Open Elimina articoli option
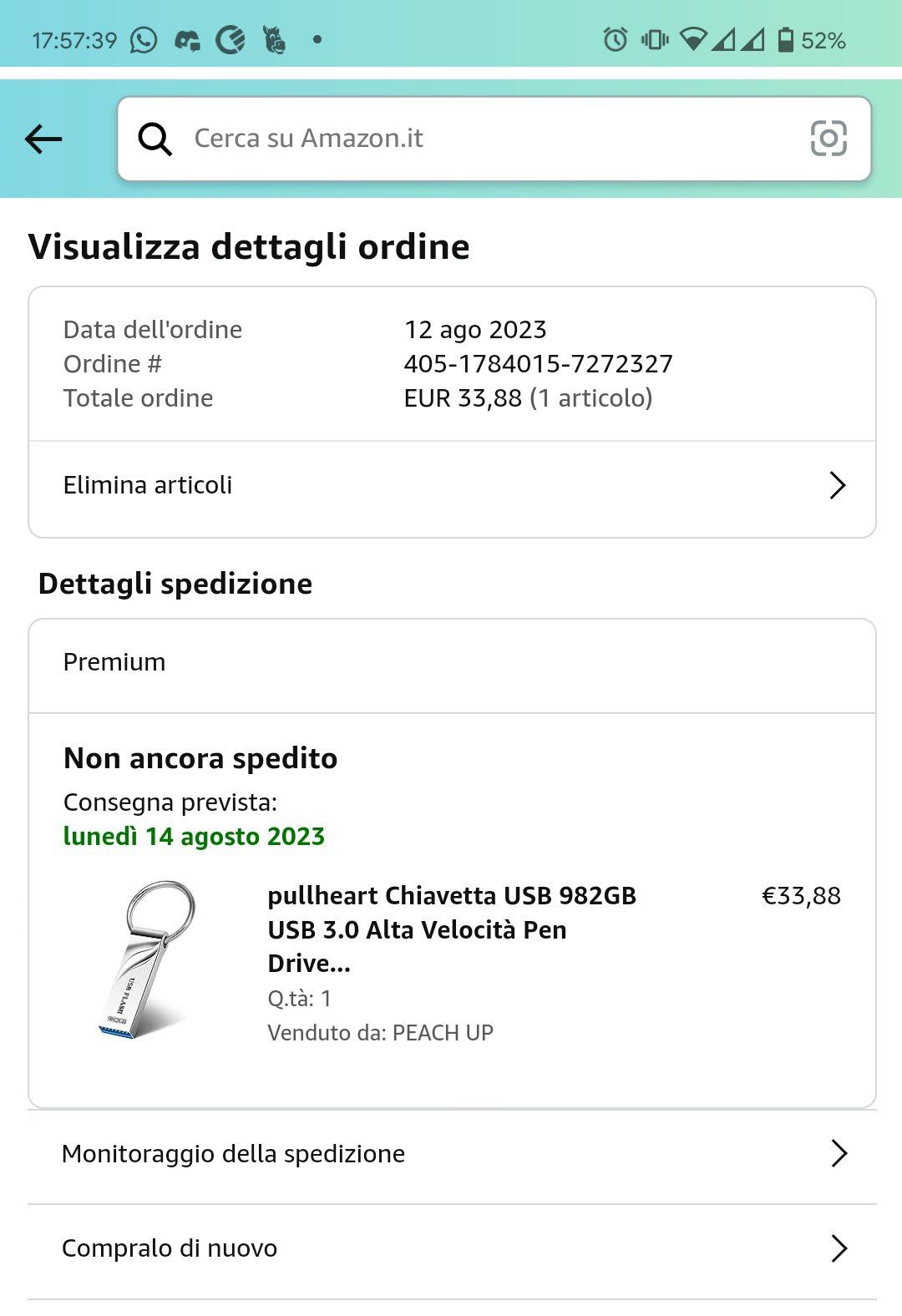The height and width of the screenshot is (1316, 902). point(148,485)
